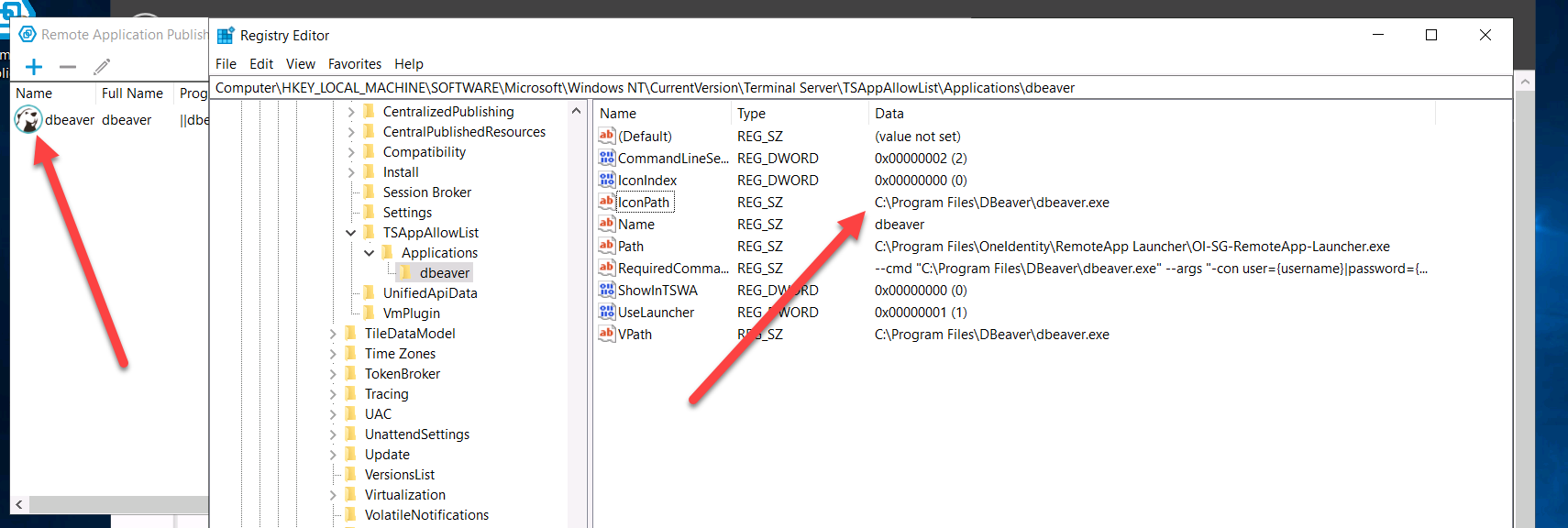Click the IconPath data C:\Program Files\DBeaver\dbeaver.exe
This screenshot has width=1568, height=528.
[x=992, y=203]
